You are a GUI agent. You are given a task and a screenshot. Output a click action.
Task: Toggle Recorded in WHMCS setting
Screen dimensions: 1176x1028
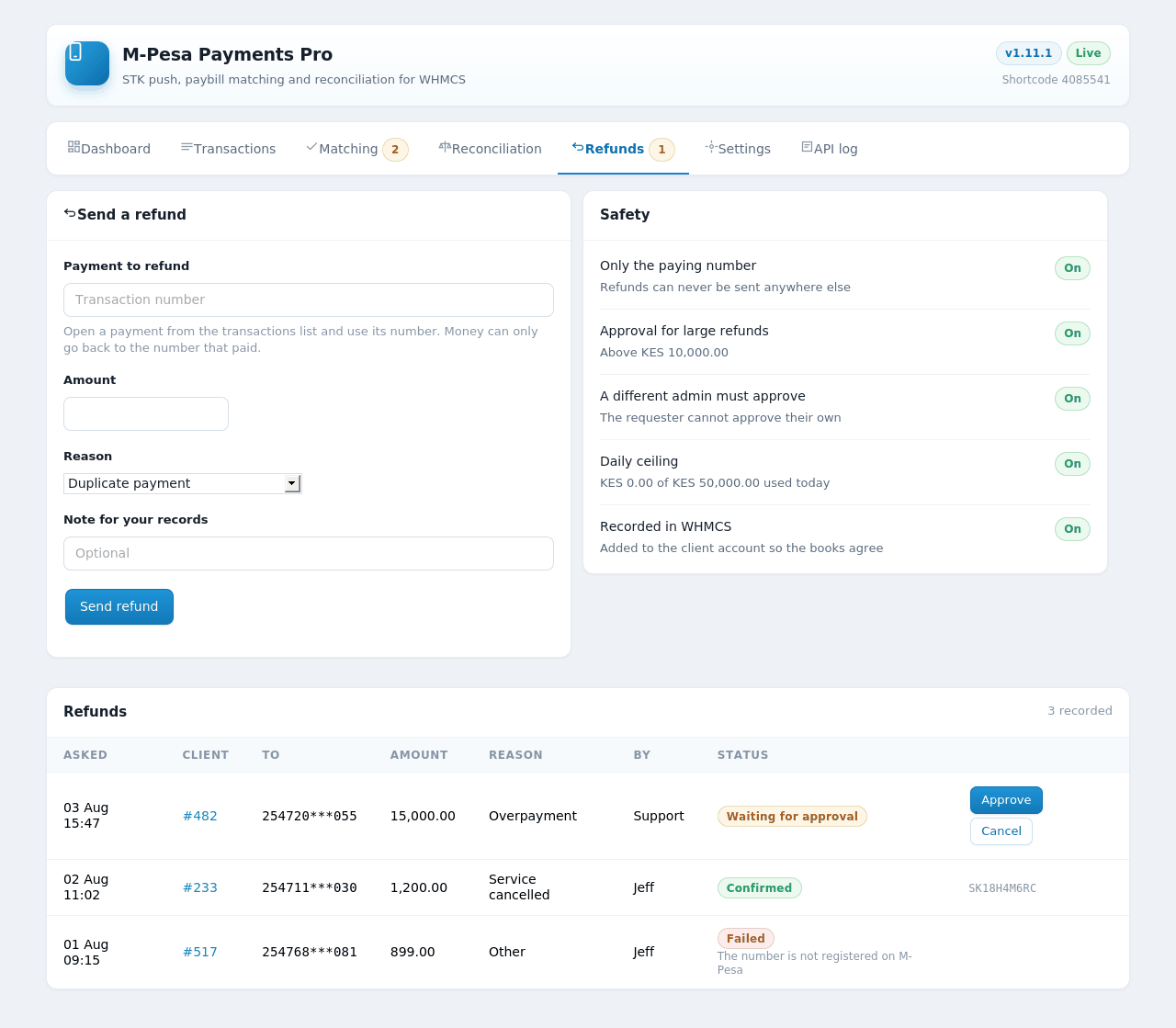click(1072, 529)
